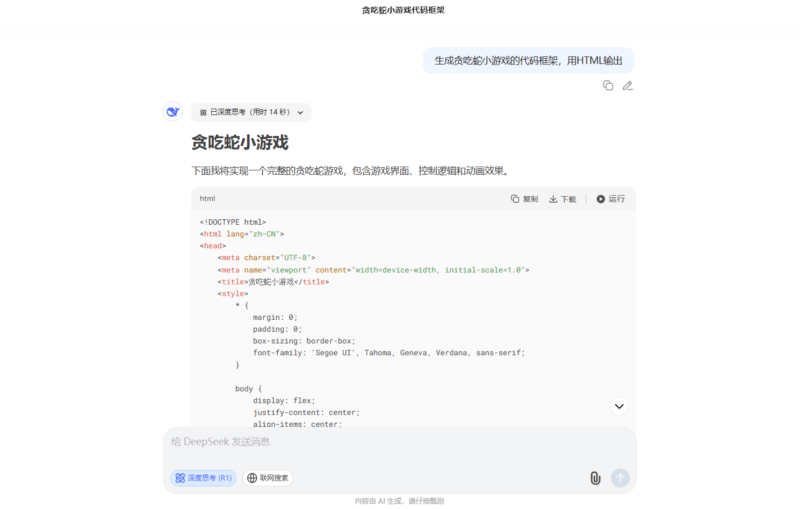Click the <style> tag line

tap(233, 294)
